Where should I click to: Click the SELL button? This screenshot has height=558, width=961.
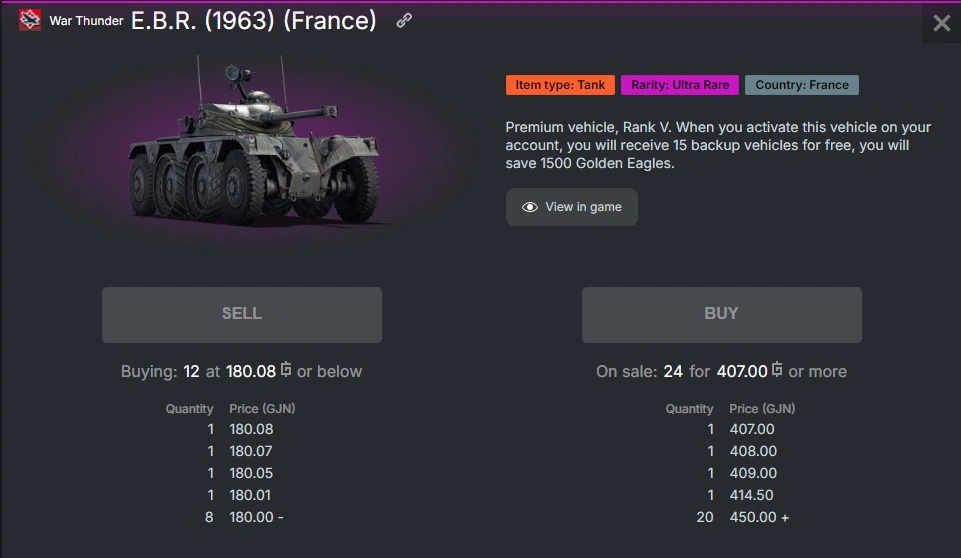click(x=242, y=314)
